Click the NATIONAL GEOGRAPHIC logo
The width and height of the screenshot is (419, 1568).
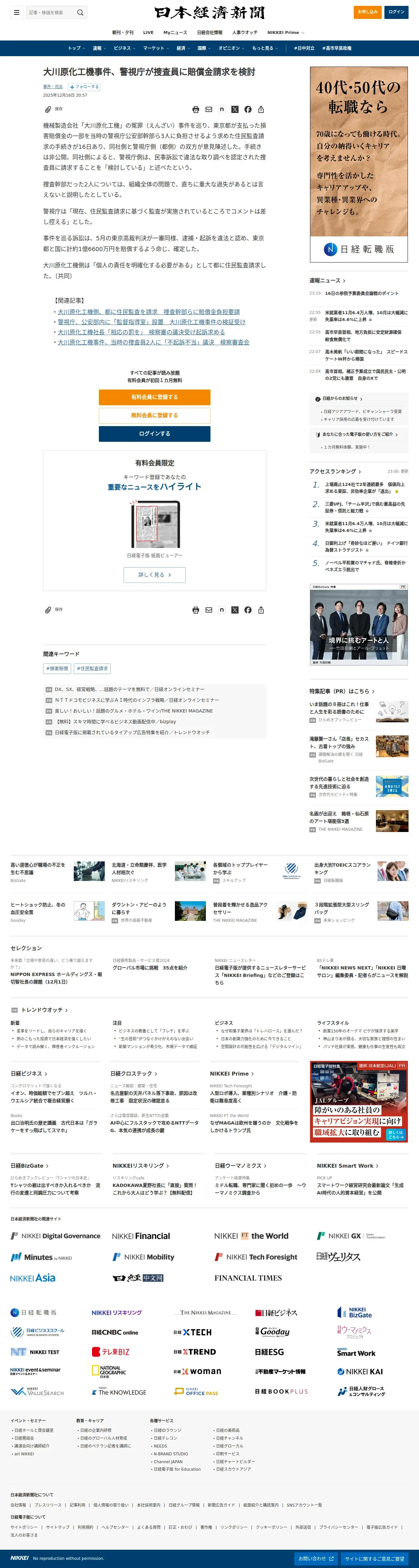tap(109, 1371)
